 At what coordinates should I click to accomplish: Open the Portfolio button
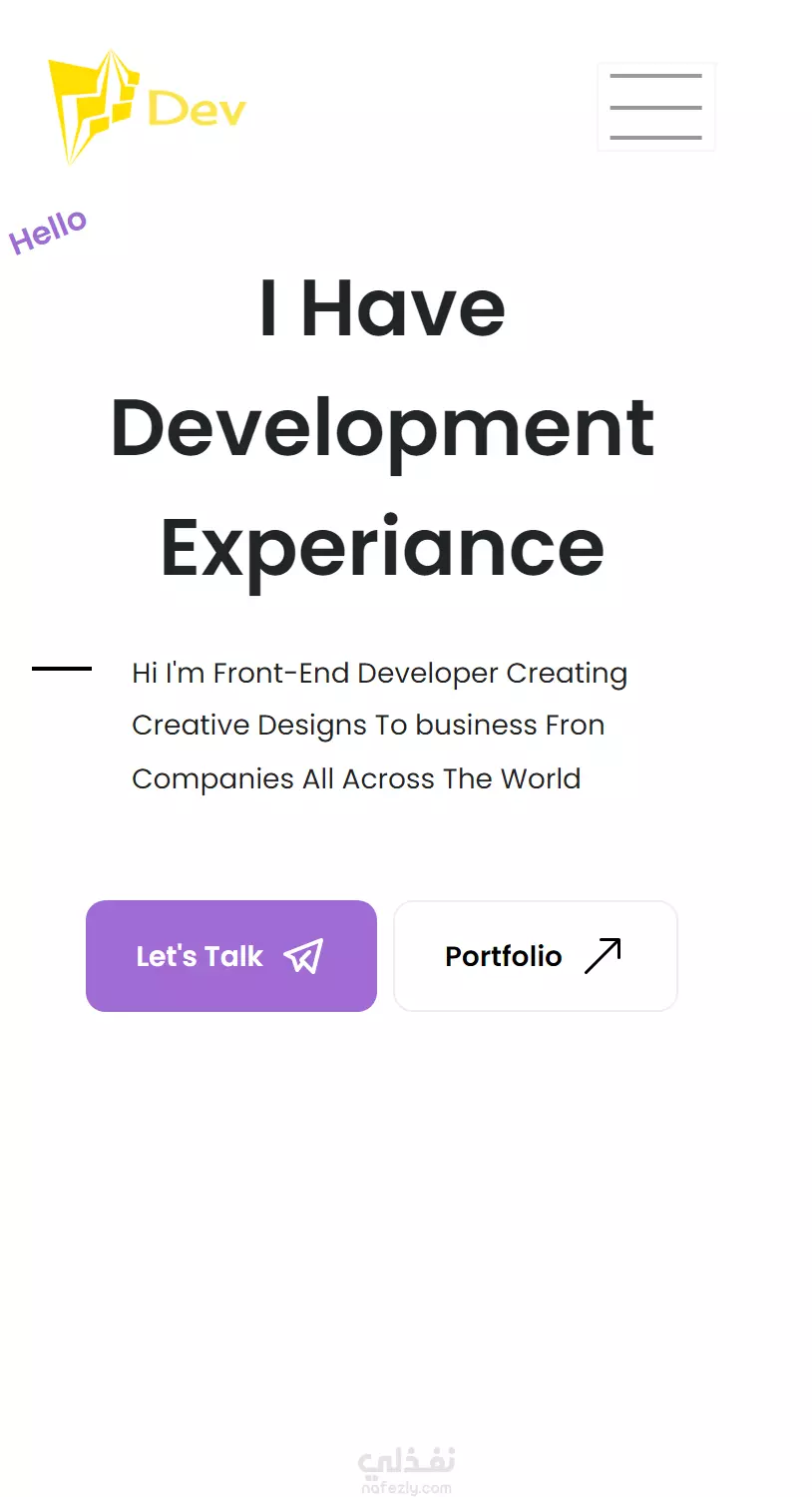tap(536, 956)
